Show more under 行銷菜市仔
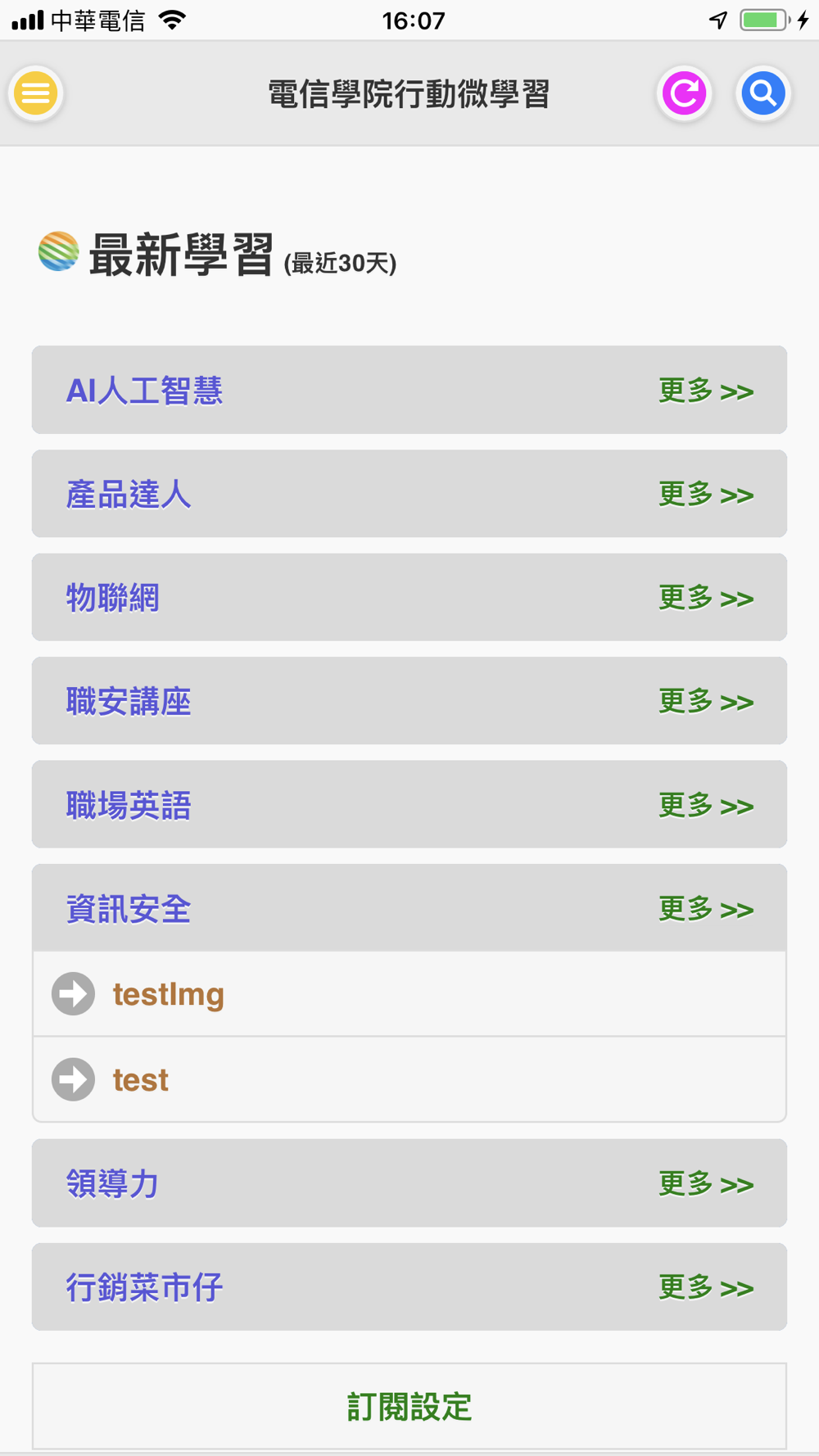 click(x=705, y=1287)
